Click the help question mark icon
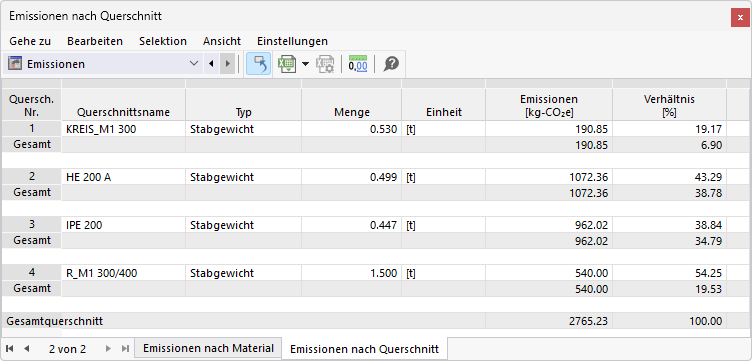 pyautogui.click(x=391, y=64)
